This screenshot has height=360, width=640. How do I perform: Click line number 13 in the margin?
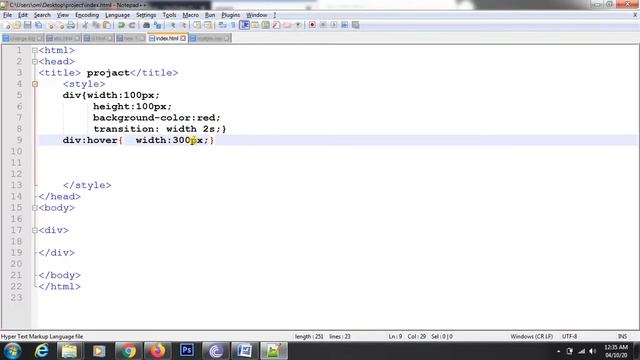point(16,185)
